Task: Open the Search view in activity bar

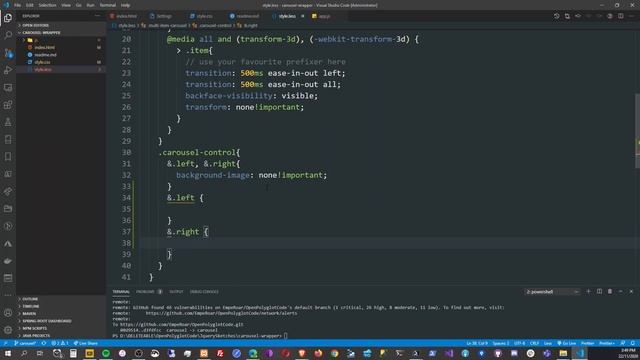Action: click(x=8, y=35)
